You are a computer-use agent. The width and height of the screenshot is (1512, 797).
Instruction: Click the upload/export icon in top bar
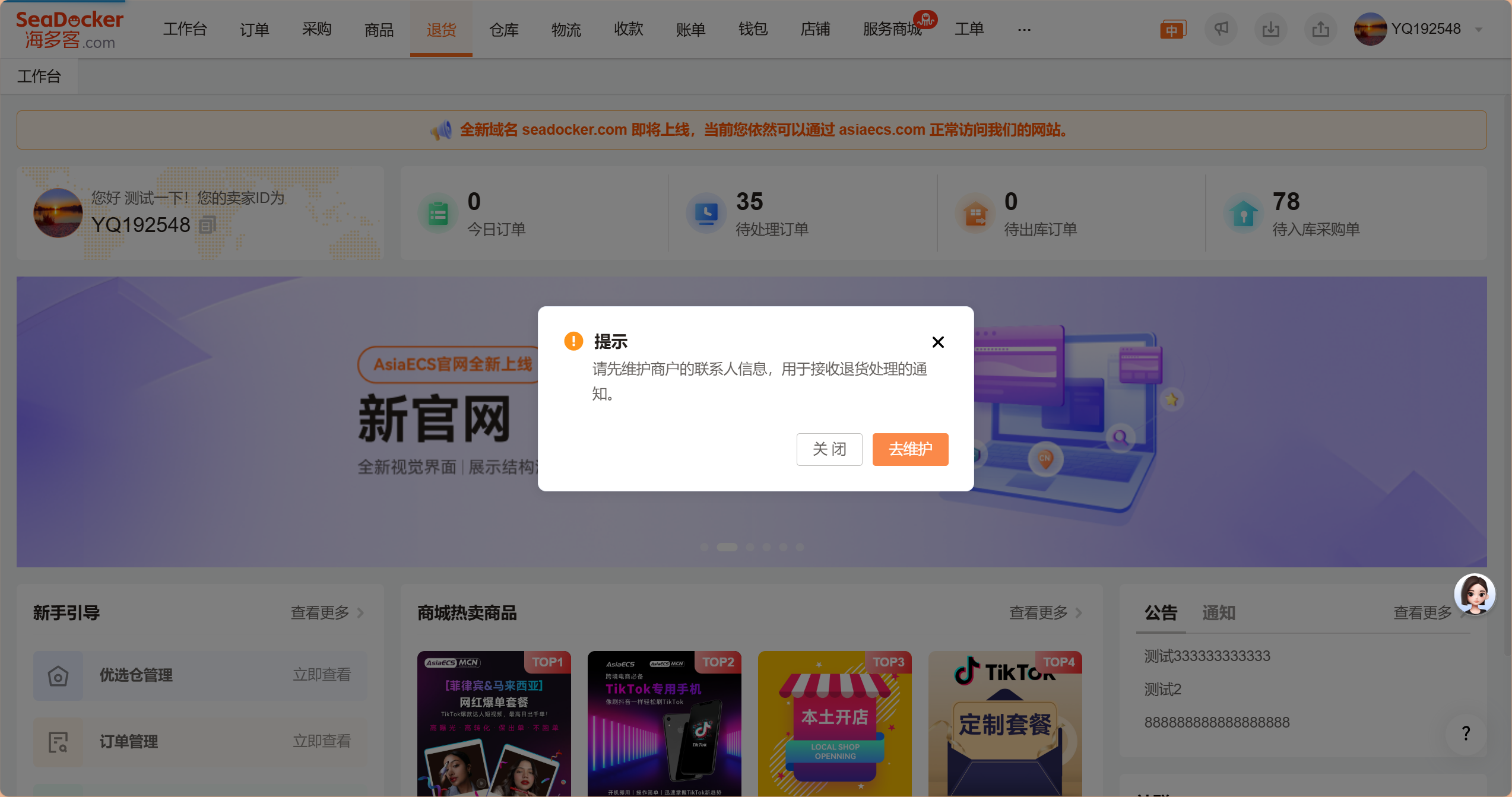pos(1321,29)
